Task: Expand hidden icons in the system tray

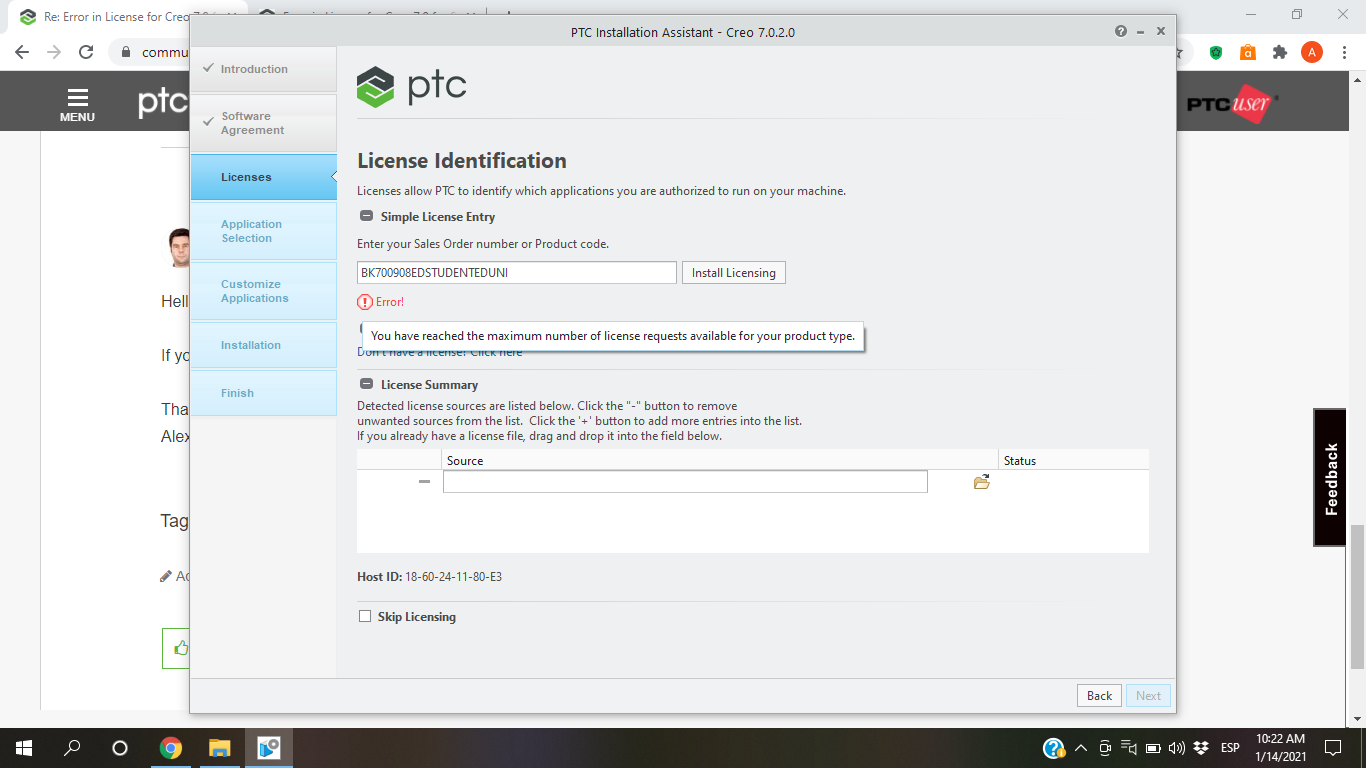Action: (1080, 747)
